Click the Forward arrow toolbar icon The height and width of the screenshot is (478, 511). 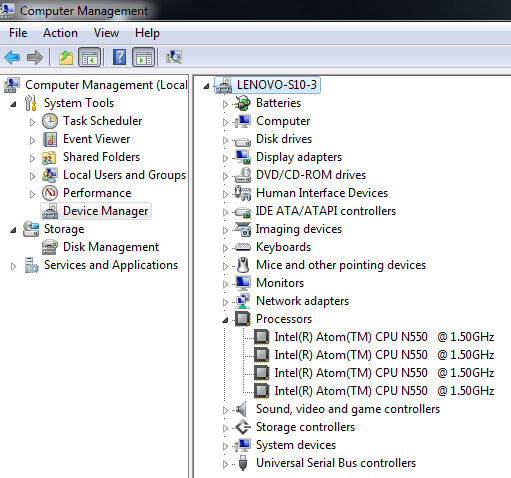[35, 57]
